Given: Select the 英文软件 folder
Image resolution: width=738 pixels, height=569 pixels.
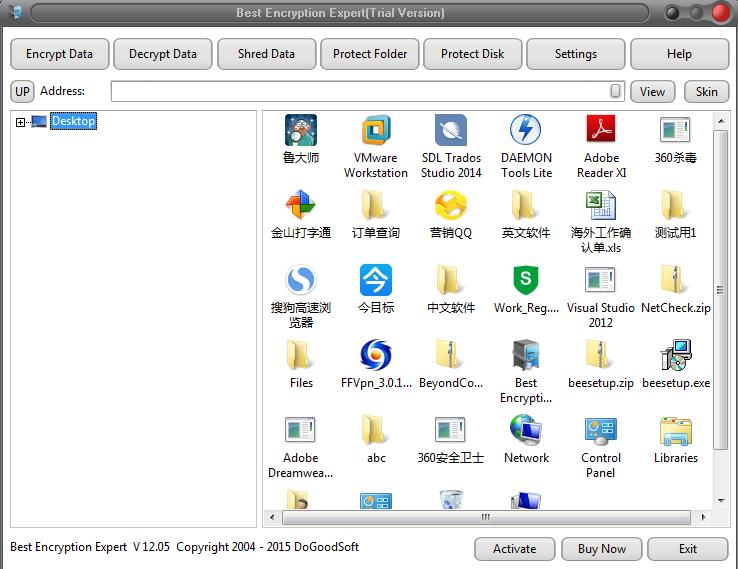Looking at the screenshot, I should tap(526, 205).
